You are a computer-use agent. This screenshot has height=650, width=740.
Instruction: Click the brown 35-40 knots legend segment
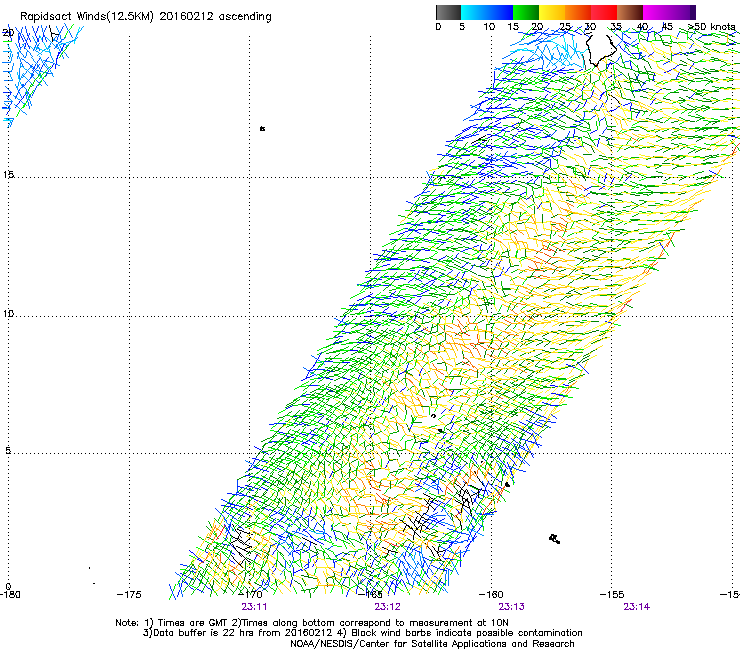pyautogui.click(x=630, y=12)
